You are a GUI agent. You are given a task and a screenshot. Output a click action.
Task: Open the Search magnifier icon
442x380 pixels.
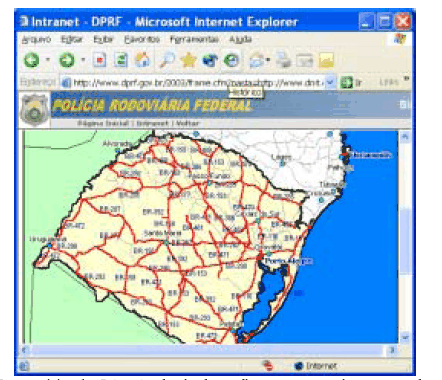click(167, 60)
